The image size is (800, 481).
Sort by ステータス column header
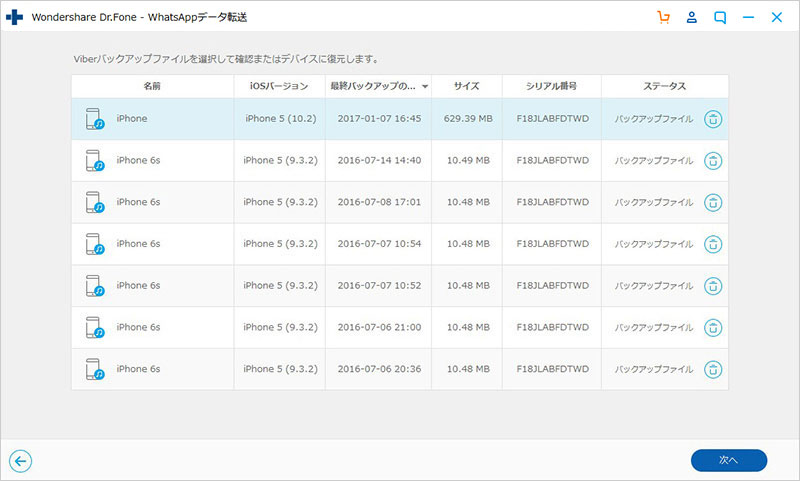pyautogui.click(x=665, y=86)
